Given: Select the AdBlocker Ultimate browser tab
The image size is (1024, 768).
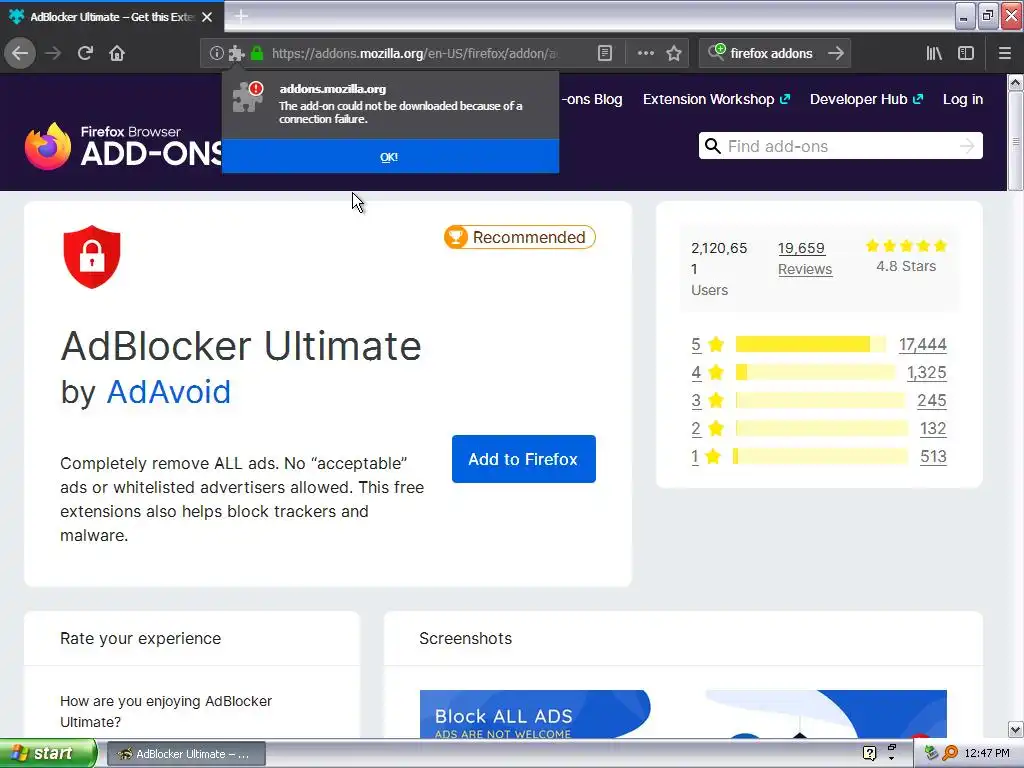Looking at the screenshot, I should pos(112,17).
